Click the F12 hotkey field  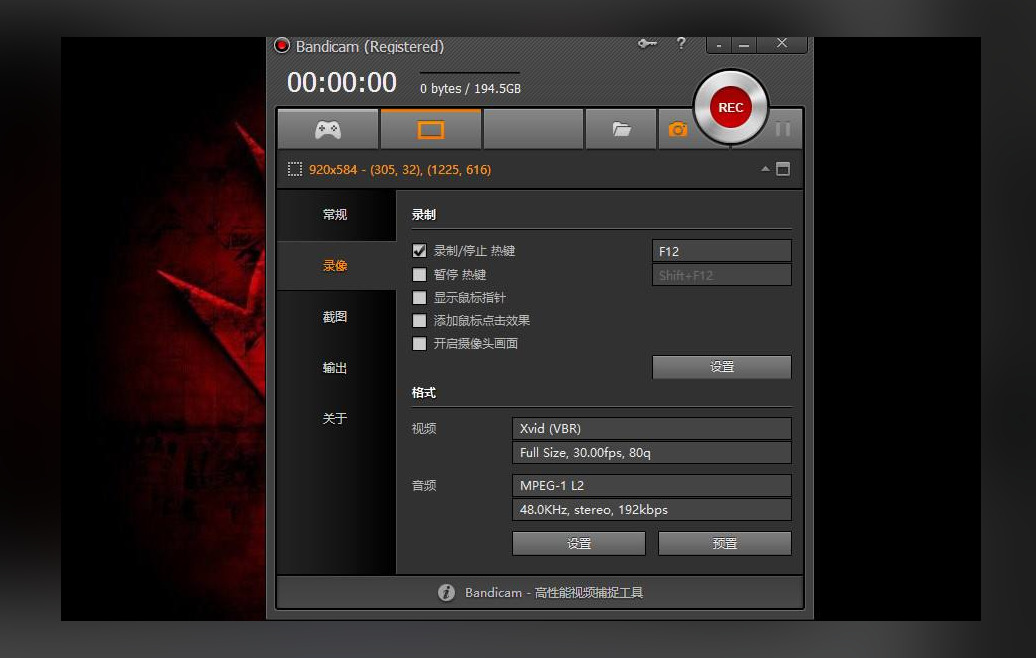(722, 251)
